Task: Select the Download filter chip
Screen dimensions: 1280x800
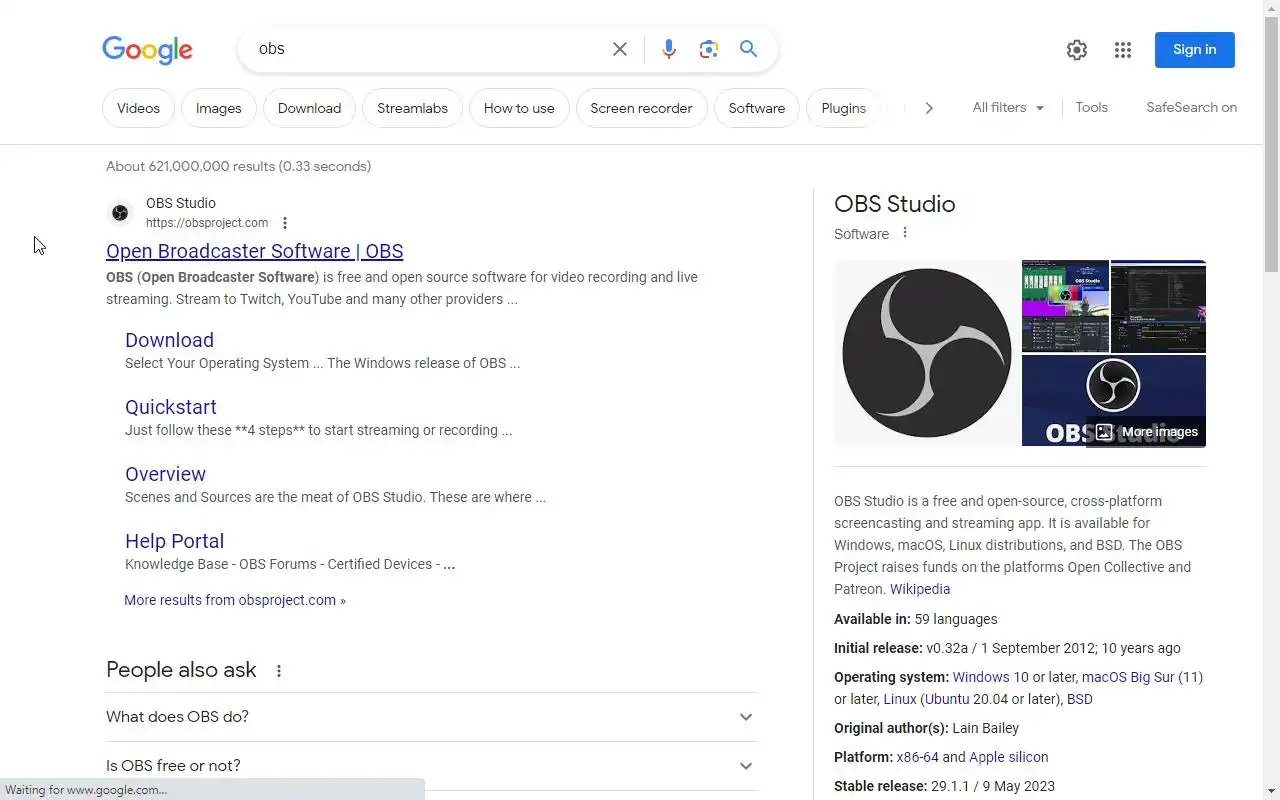Action: [x=309, y=108]
